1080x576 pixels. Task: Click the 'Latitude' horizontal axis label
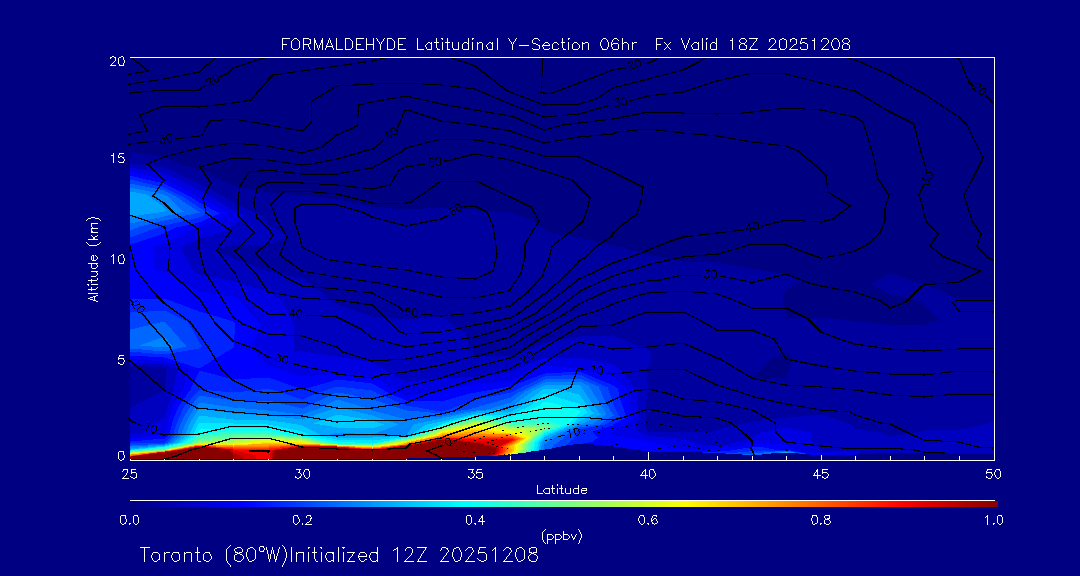tap(561, 490)
